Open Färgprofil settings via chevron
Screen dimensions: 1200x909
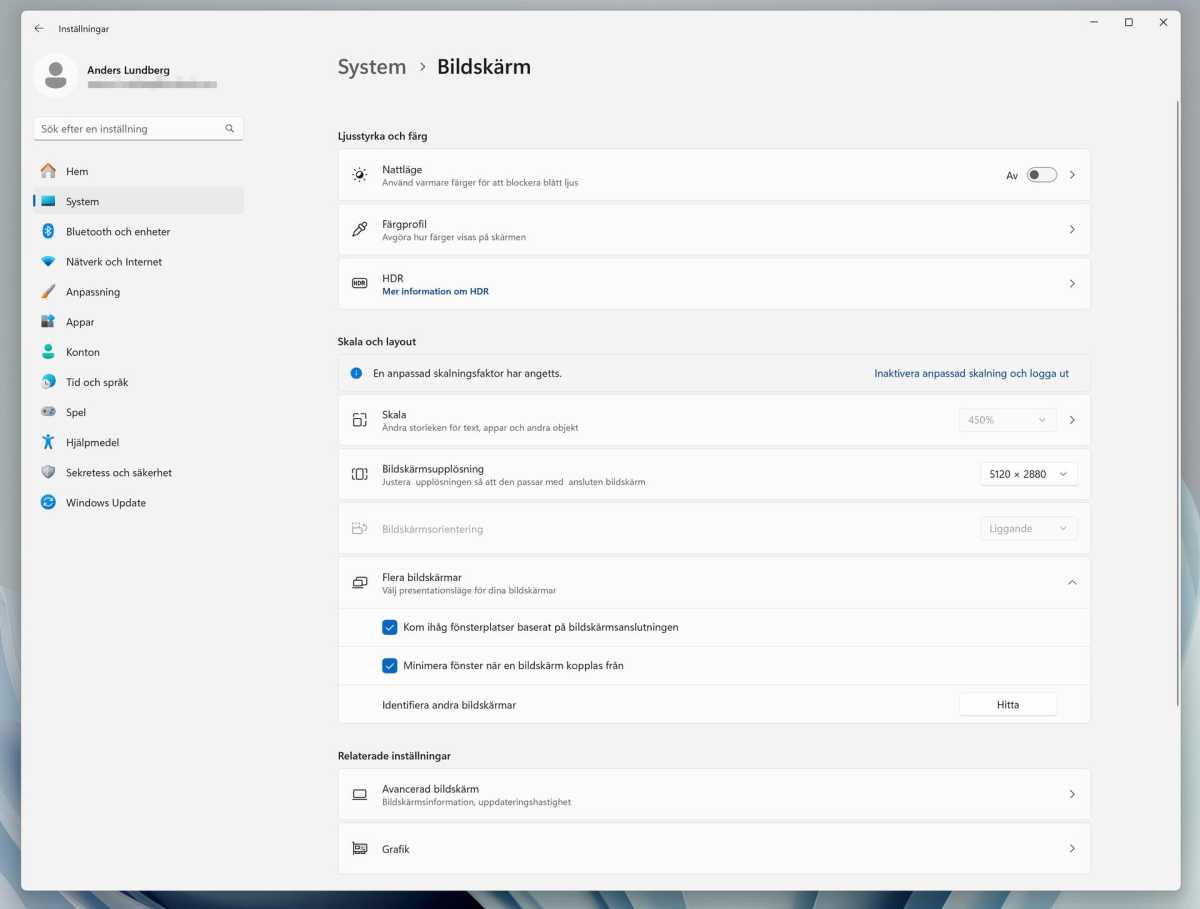click(1071, 230)
